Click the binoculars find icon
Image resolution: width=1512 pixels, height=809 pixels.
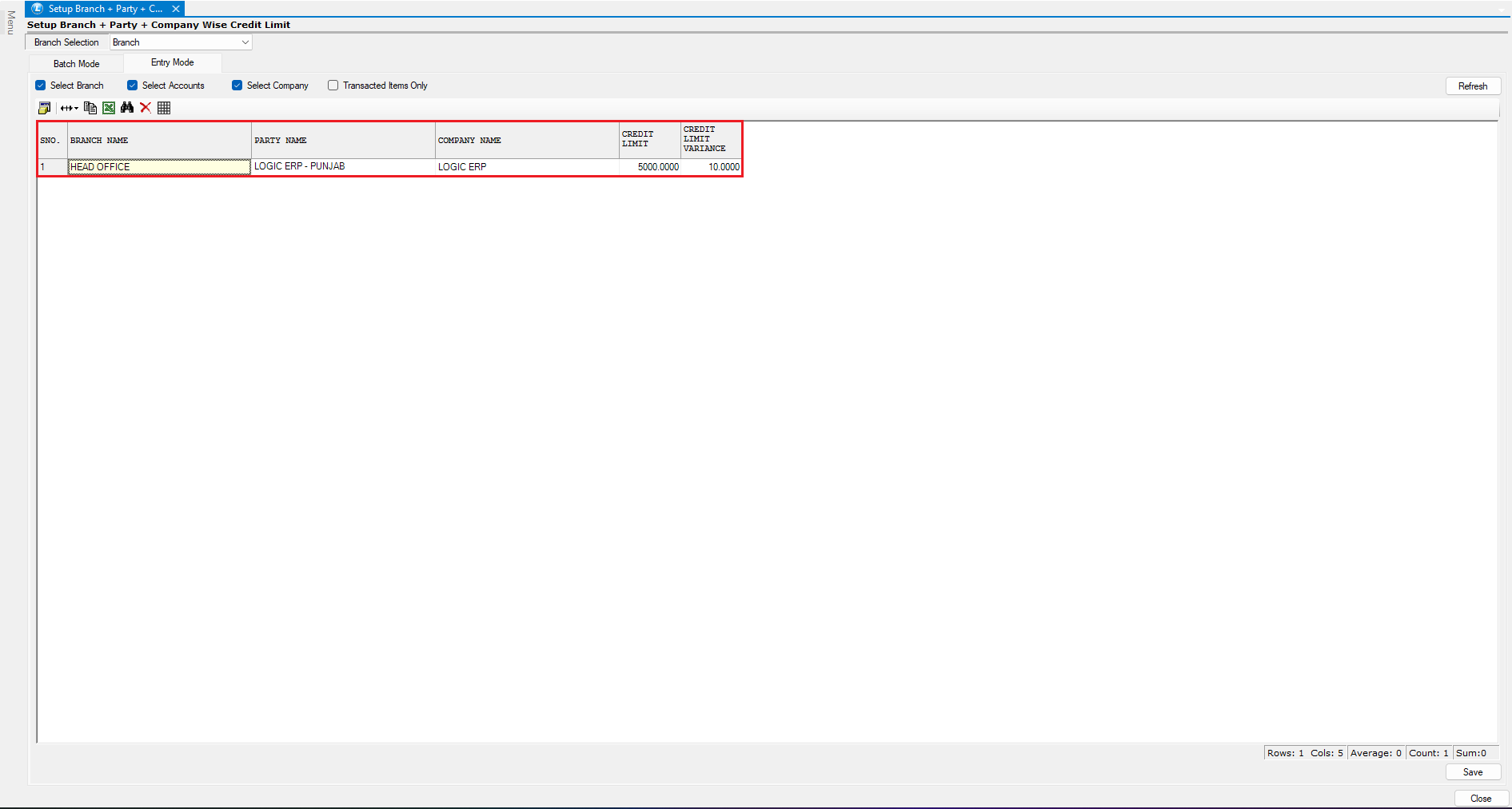click(127, 108)
